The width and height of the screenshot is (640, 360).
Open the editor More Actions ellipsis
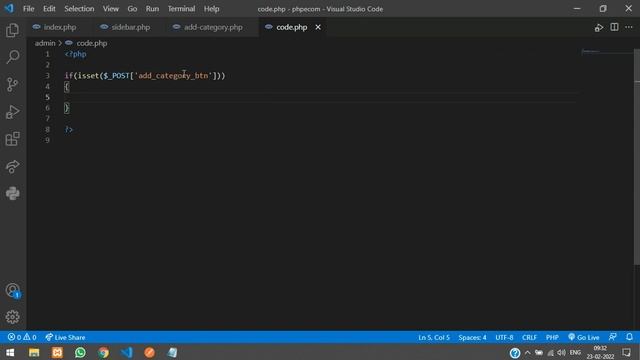pyautogui.click(x=629, y=27)
